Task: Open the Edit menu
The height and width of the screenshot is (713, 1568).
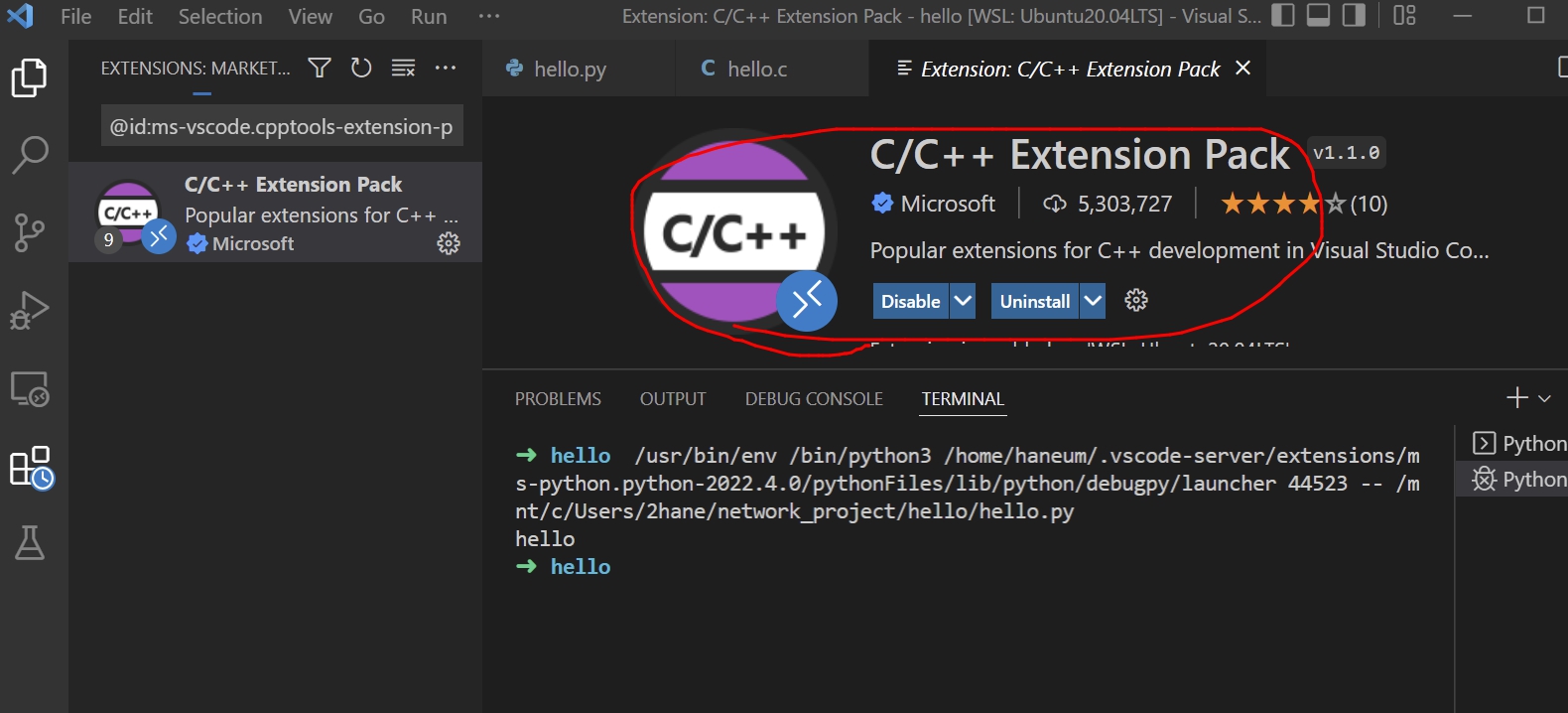Action: 135,16
